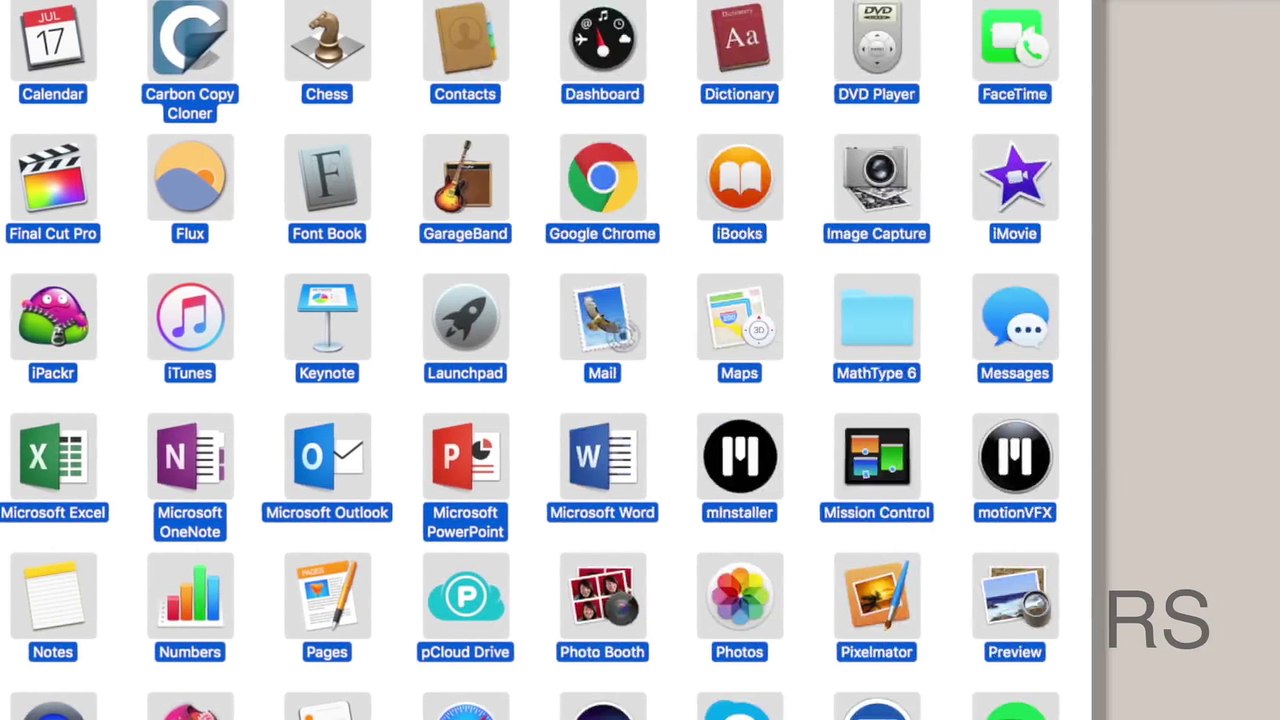Select the Notes notepad icon
Image resolution: width=1280 pixels, height=720 pixels.
coord(53,595)
